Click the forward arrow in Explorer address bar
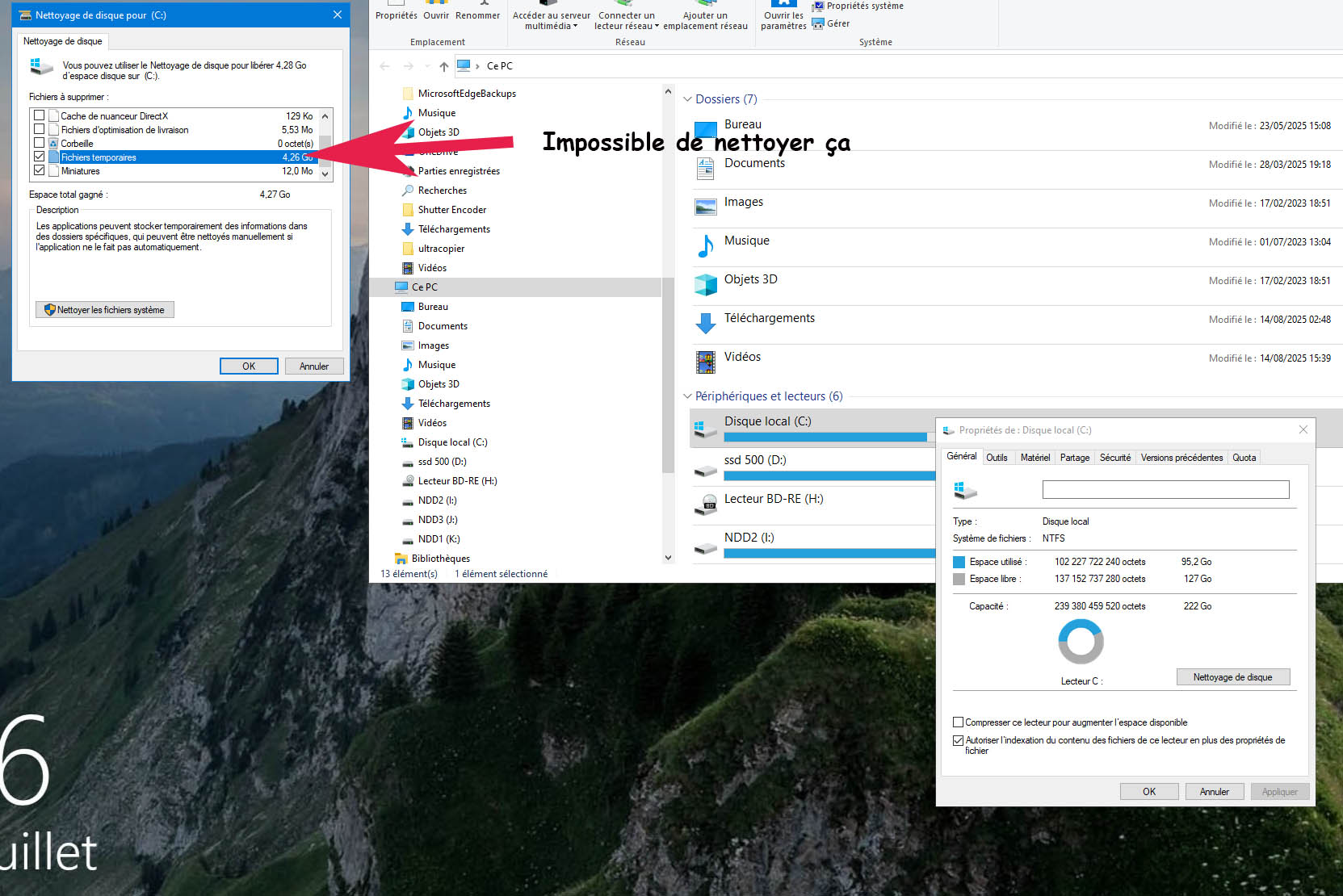This screenshot has height=896, width=1343. tap(409, 66)
